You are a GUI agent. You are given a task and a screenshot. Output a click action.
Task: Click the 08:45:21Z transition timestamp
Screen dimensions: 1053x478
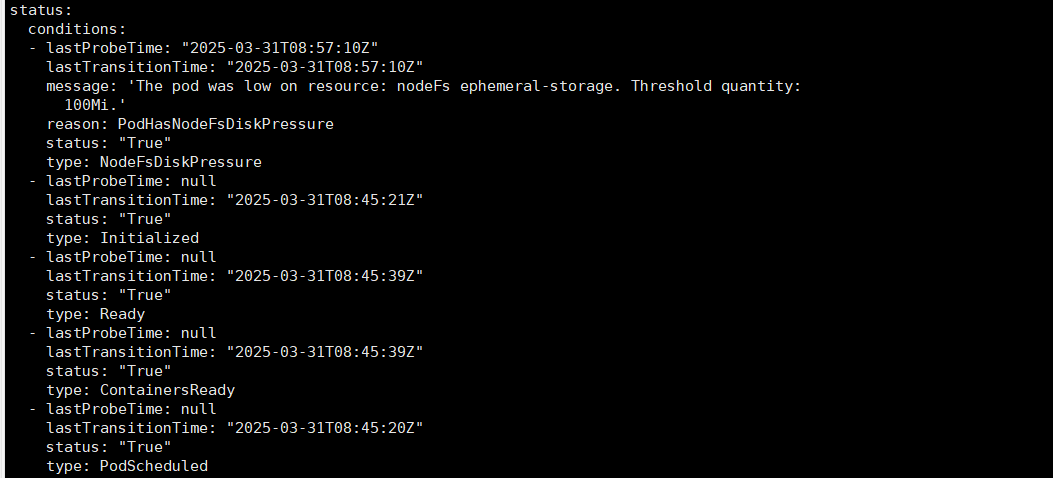point(325,200)
